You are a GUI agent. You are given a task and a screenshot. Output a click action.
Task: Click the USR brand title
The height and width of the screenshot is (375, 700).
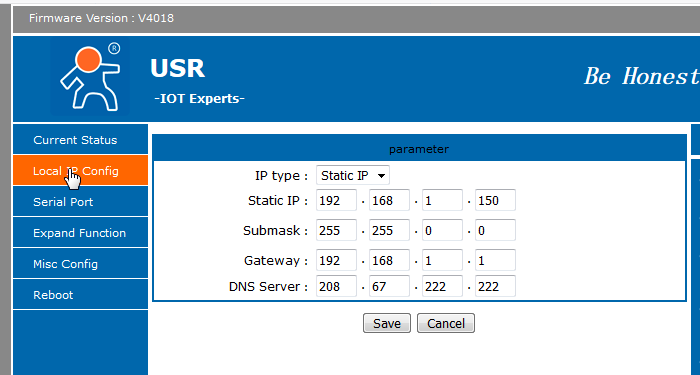(177, 68)
